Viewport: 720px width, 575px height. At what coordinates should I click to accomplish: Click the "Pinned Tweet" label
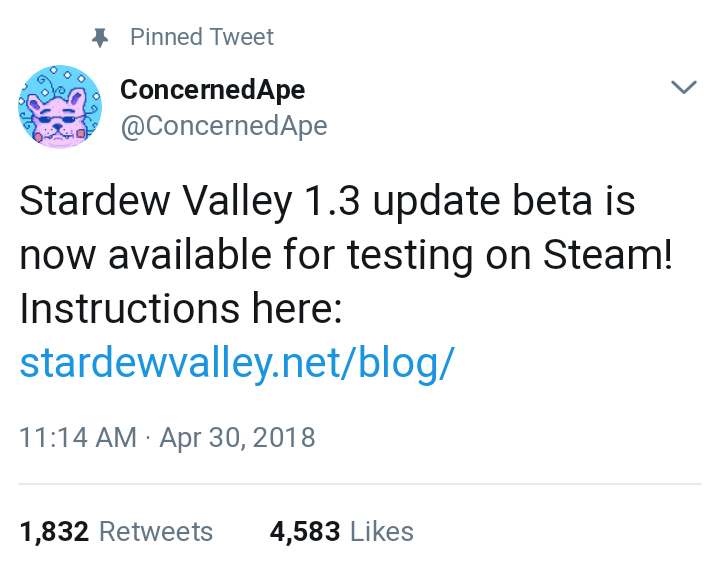[201, 38]
